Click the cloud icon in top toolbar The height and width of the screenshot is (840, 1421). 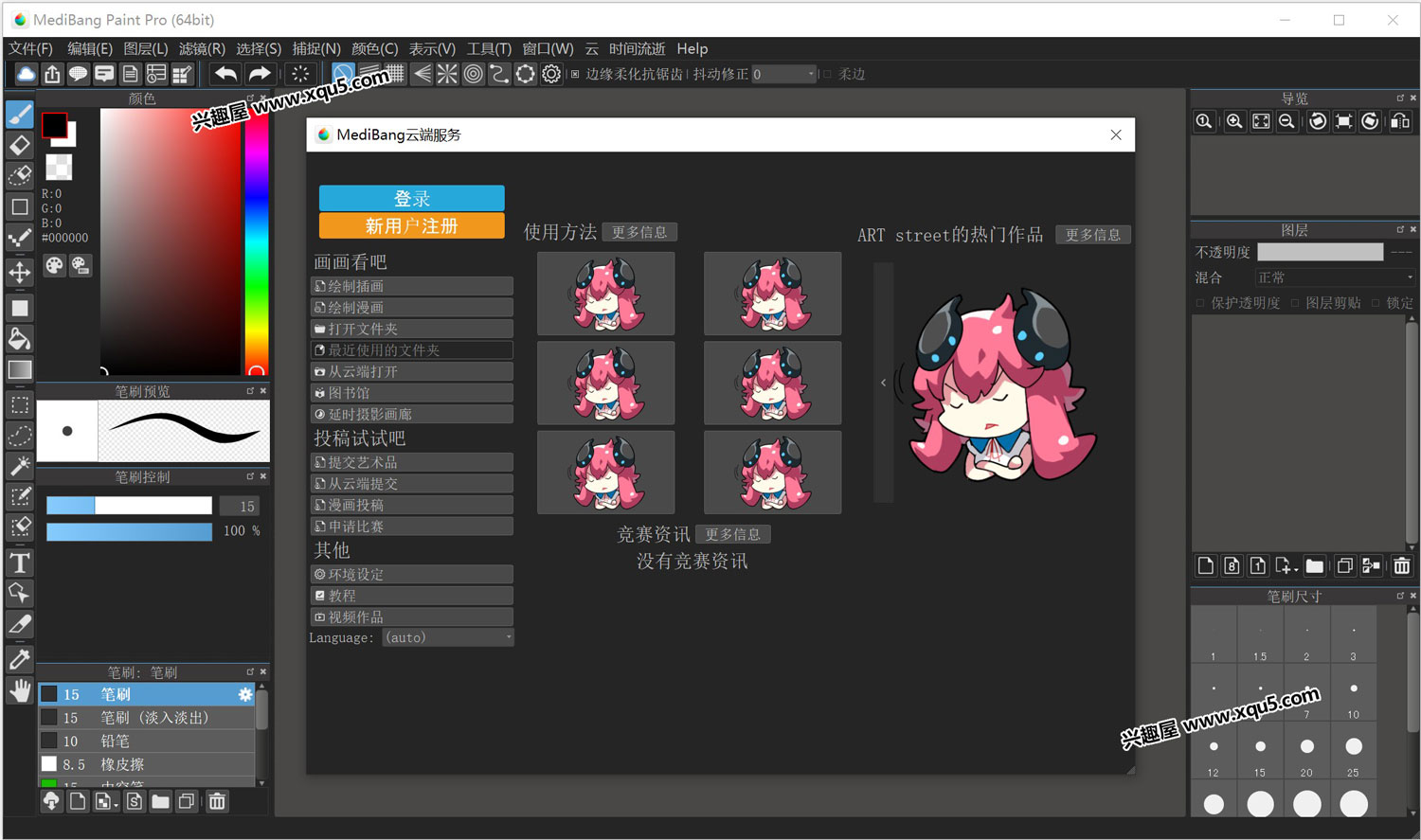click(x=26, y=74)
